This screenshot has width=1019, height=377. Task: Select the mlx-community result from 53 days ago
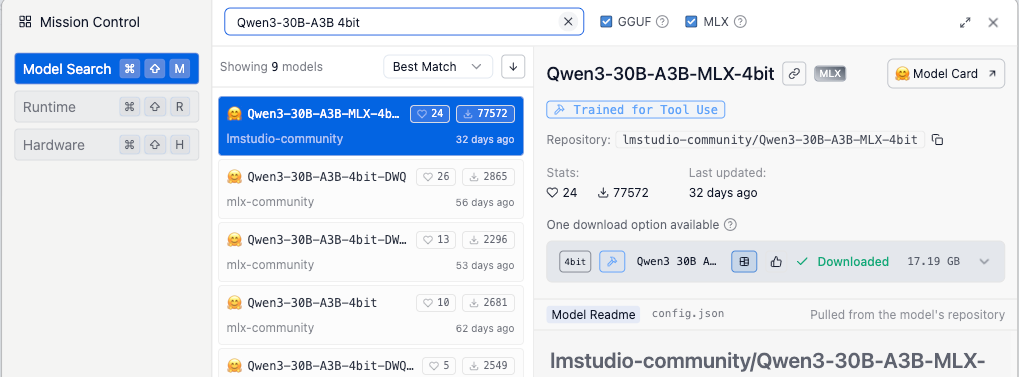point(371,252)
